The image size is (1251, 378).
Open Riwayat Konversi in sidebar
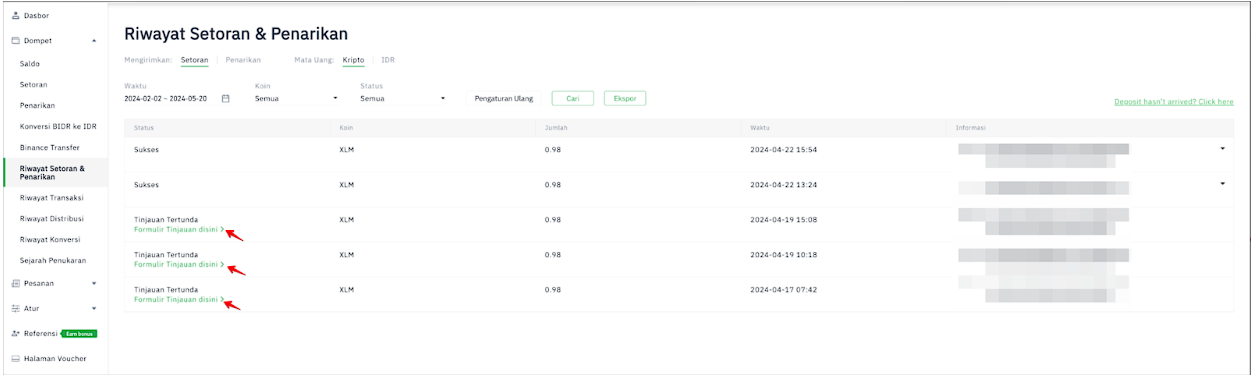(x=50, y=239)
